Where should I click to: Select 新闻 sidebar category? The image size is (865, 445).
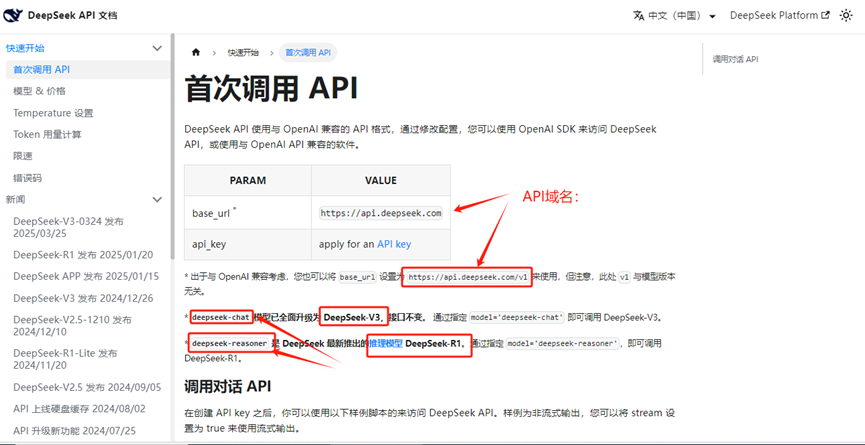[x=15, y=199]
